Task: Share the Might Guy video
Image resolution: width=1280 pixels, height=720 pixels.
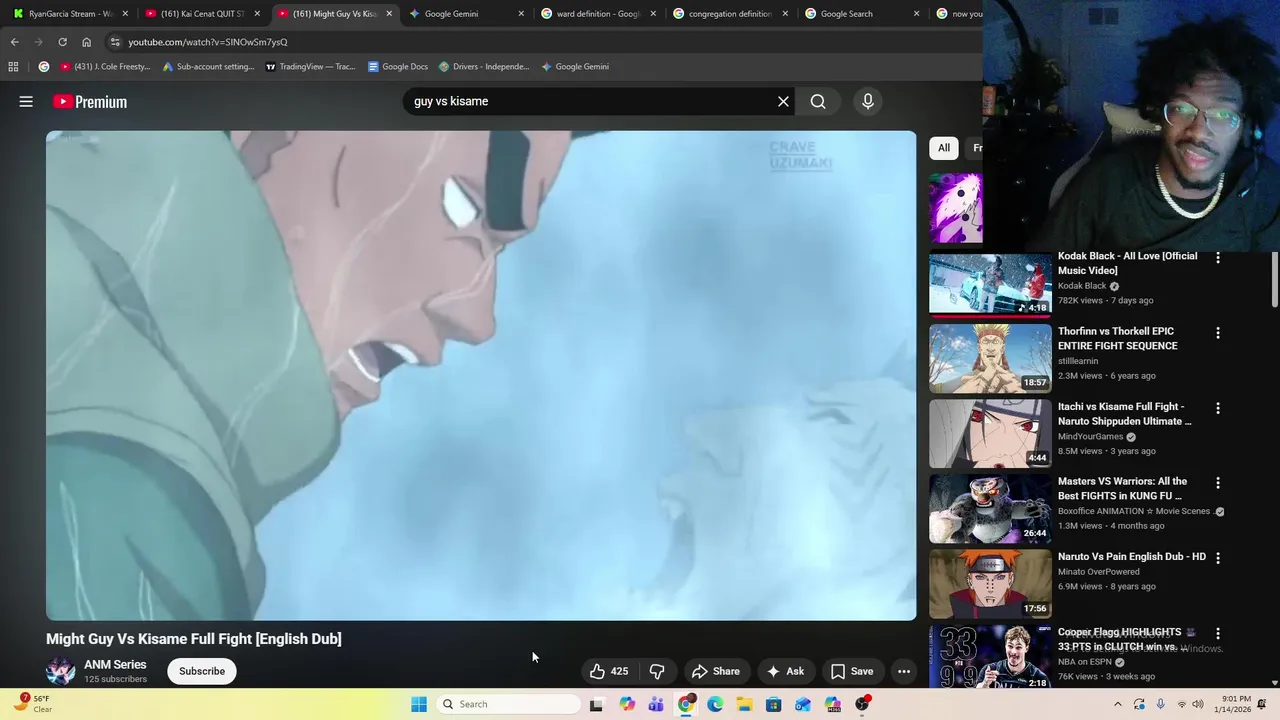Action: 716,671
